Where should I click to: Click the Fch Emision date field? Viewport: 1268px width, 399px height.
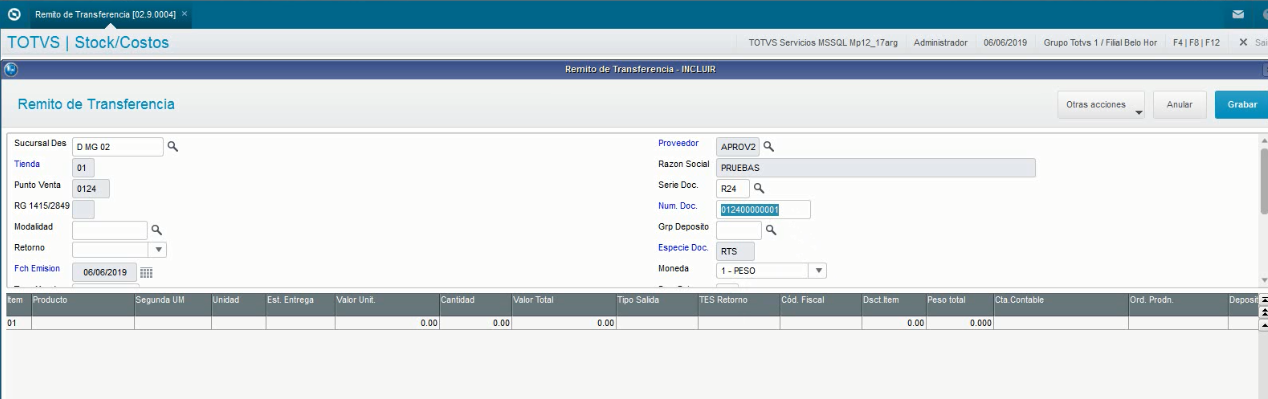coord(104,272)
